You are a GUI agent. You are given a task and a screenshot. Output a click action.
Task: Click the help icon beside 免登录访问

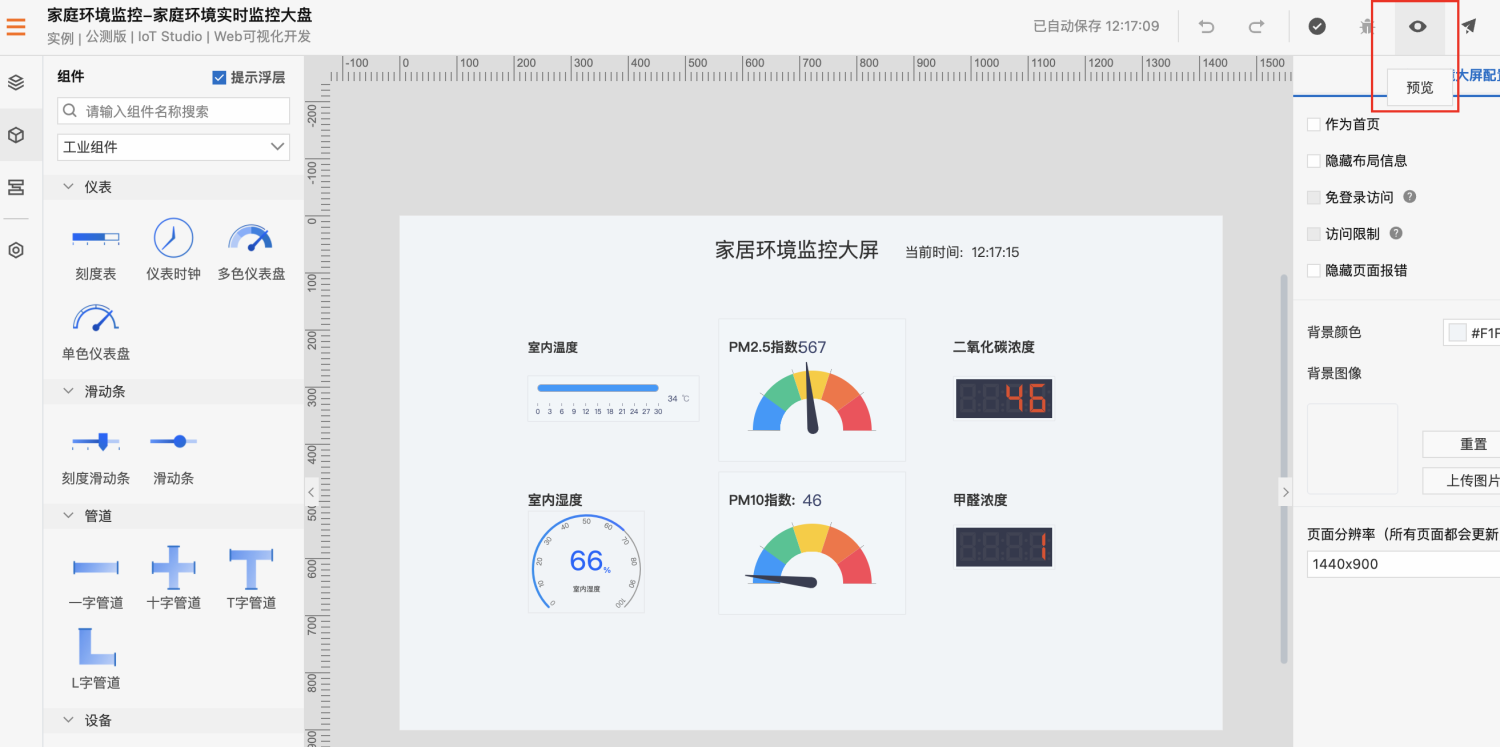(x=1410, y=197)
